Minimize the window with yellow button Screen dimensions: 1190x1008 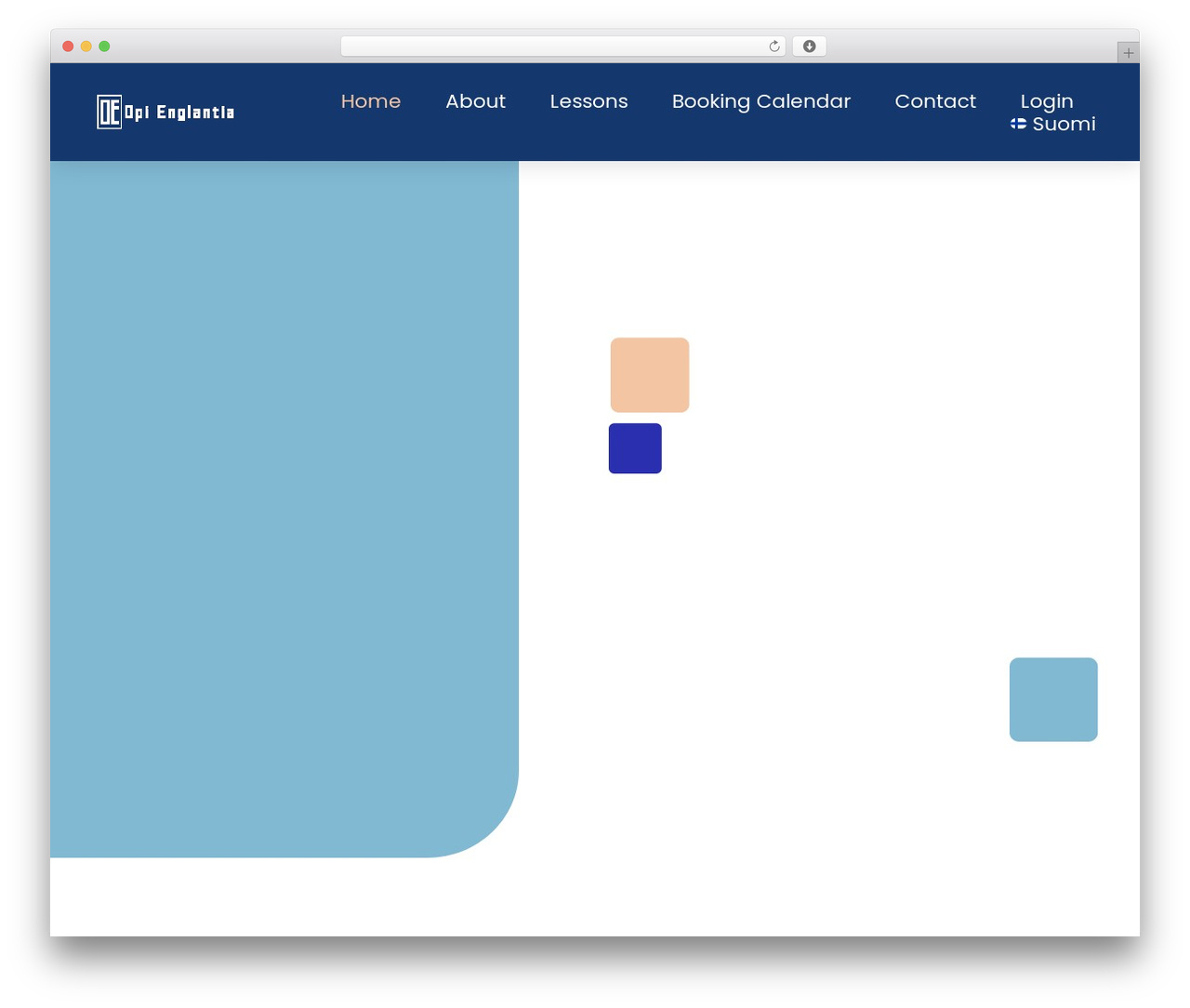[86, 46]
